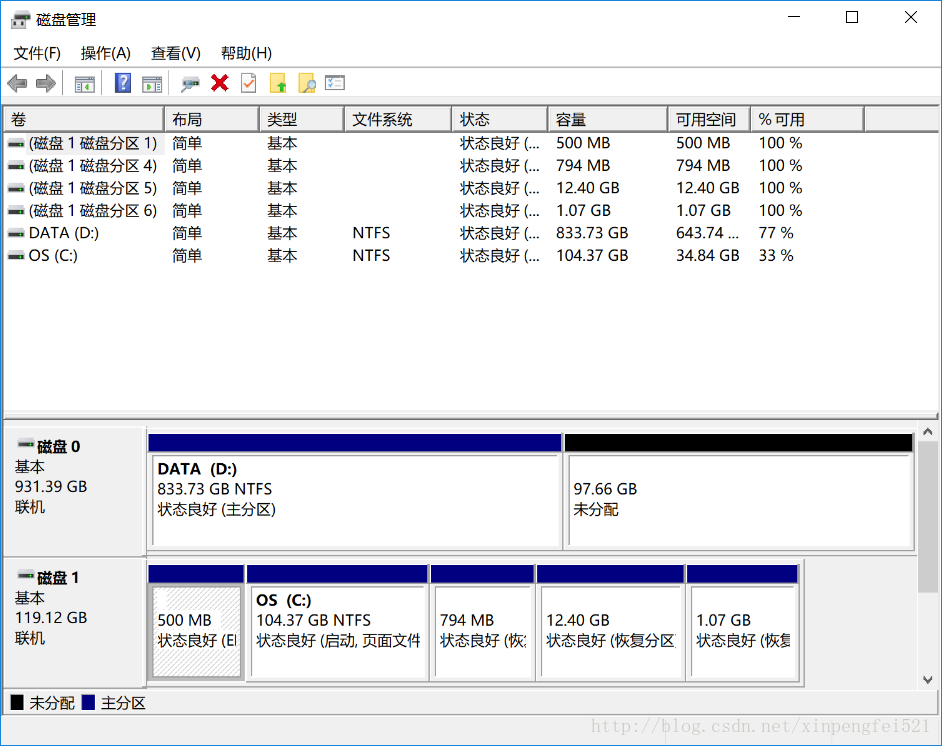The height and width of the screenshot is (746, 942).
Task: Click the folder with magnifier icon
Action: point(307,84)
